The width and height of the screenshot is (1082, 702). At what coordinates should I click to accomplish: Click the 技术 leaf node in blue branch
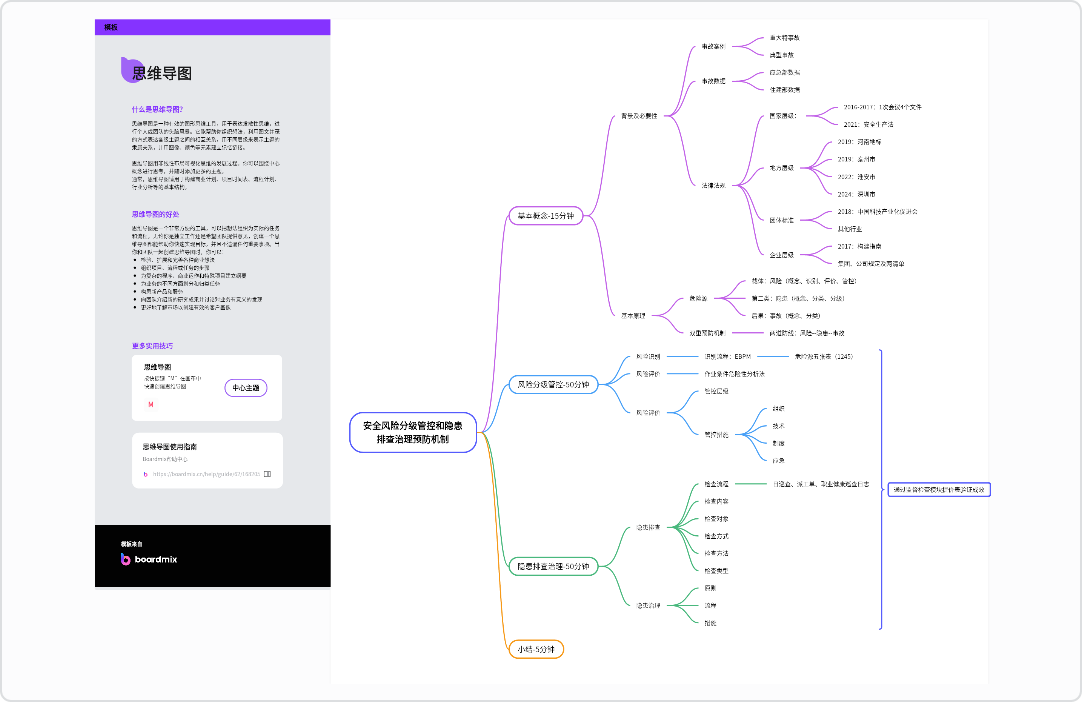[x=778, y=426]
